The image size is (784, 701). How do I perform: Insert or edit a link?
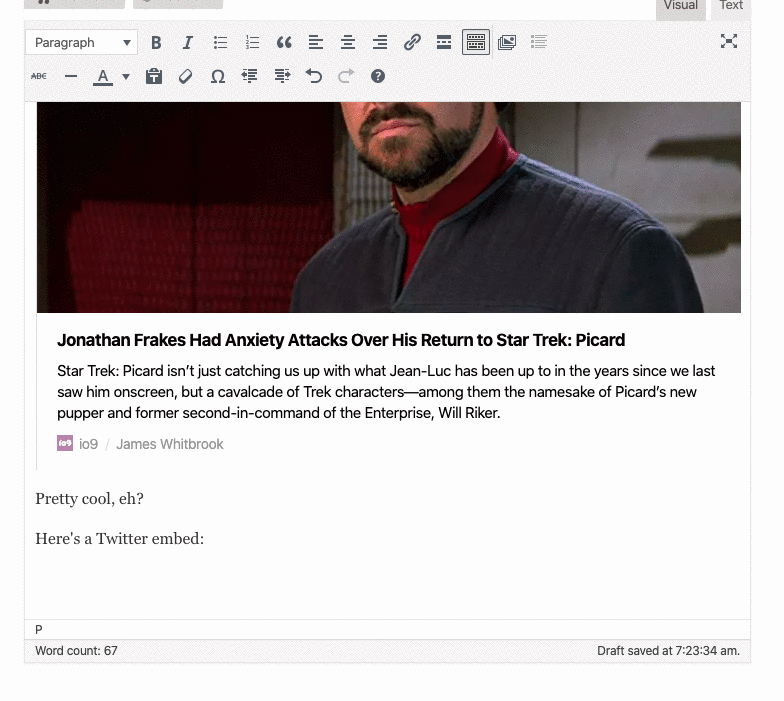tap(412, 42)
